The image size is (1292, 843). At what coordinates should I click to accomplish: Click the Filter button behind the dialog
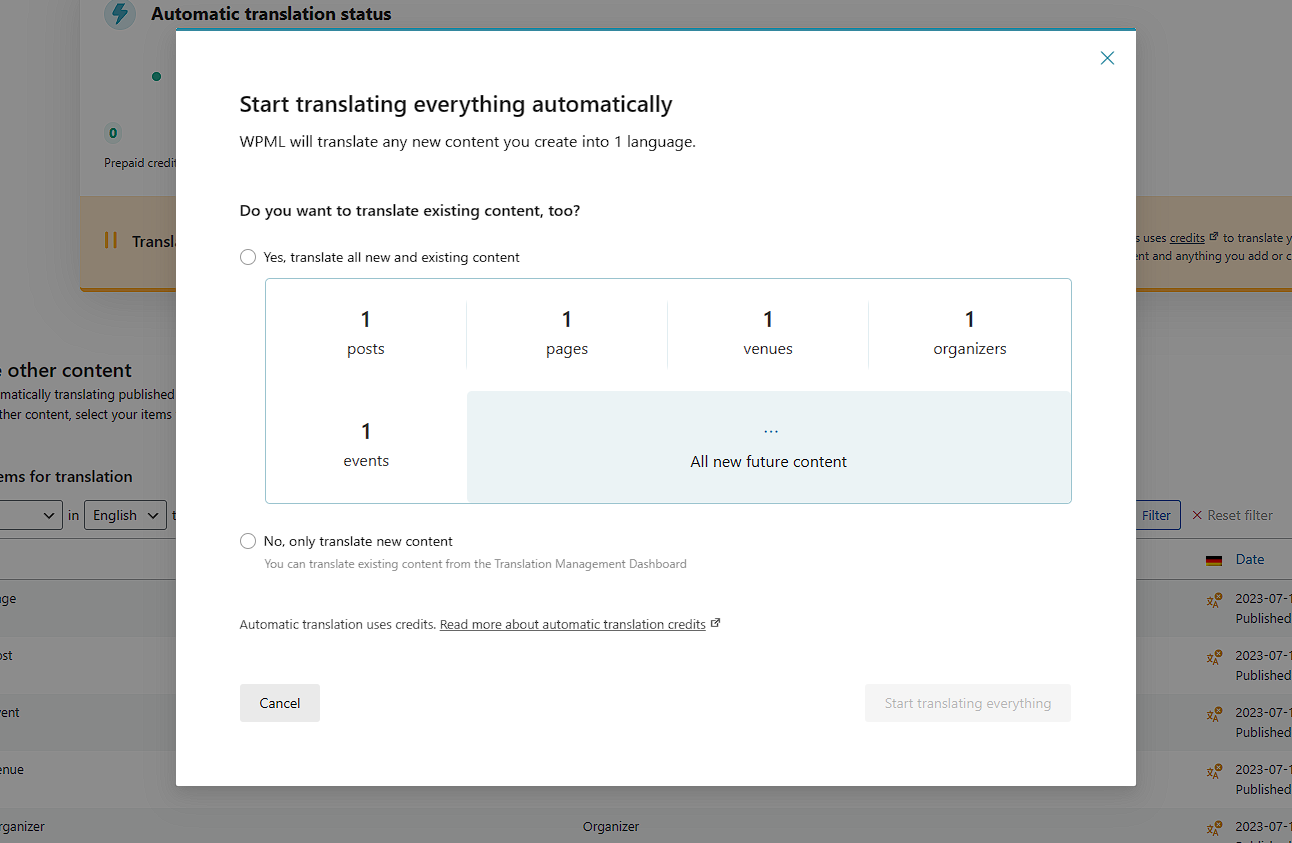1157,515
